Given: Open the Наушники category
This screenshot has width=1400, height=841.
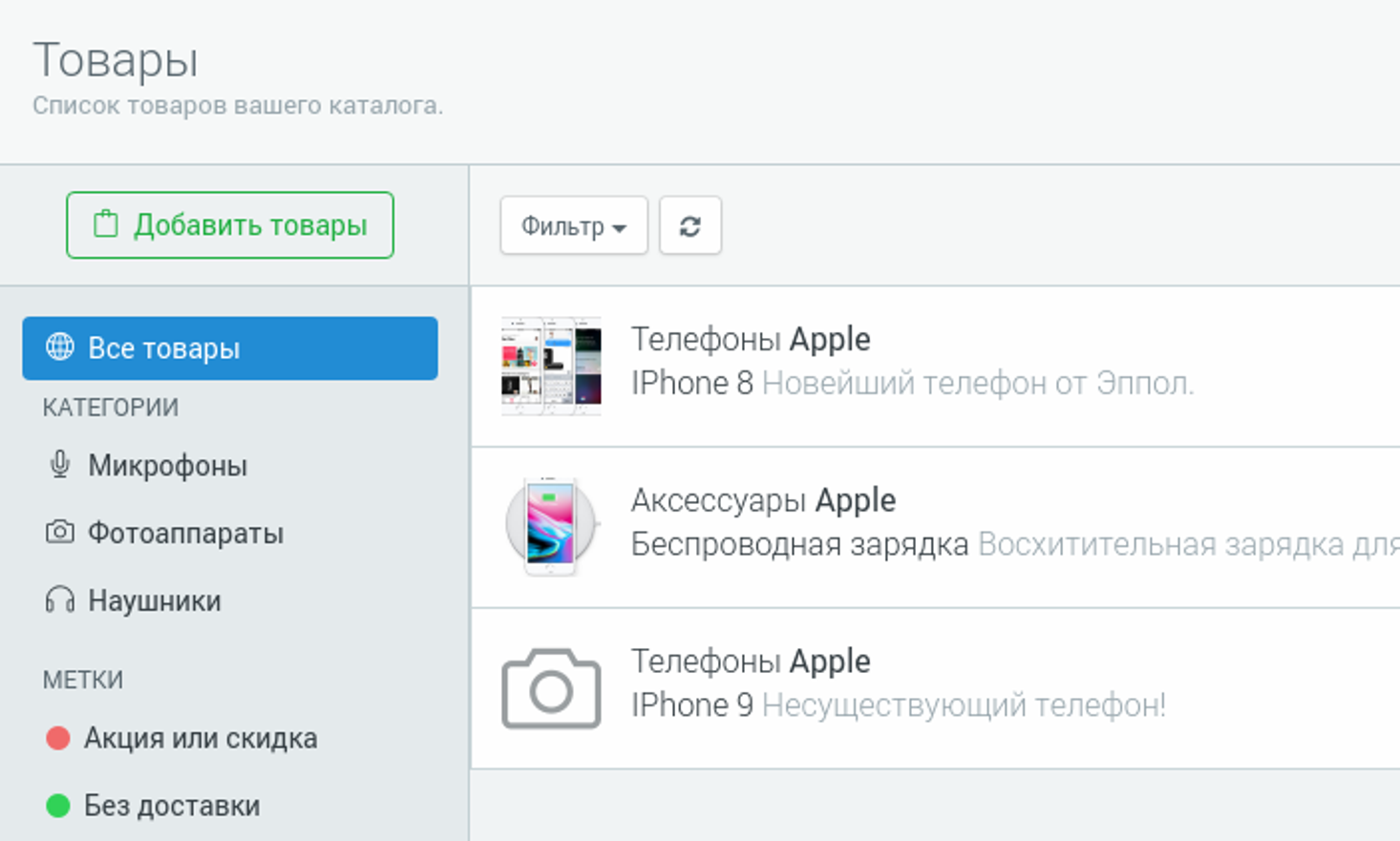Looking at the screenshot, I should (155, 600).
